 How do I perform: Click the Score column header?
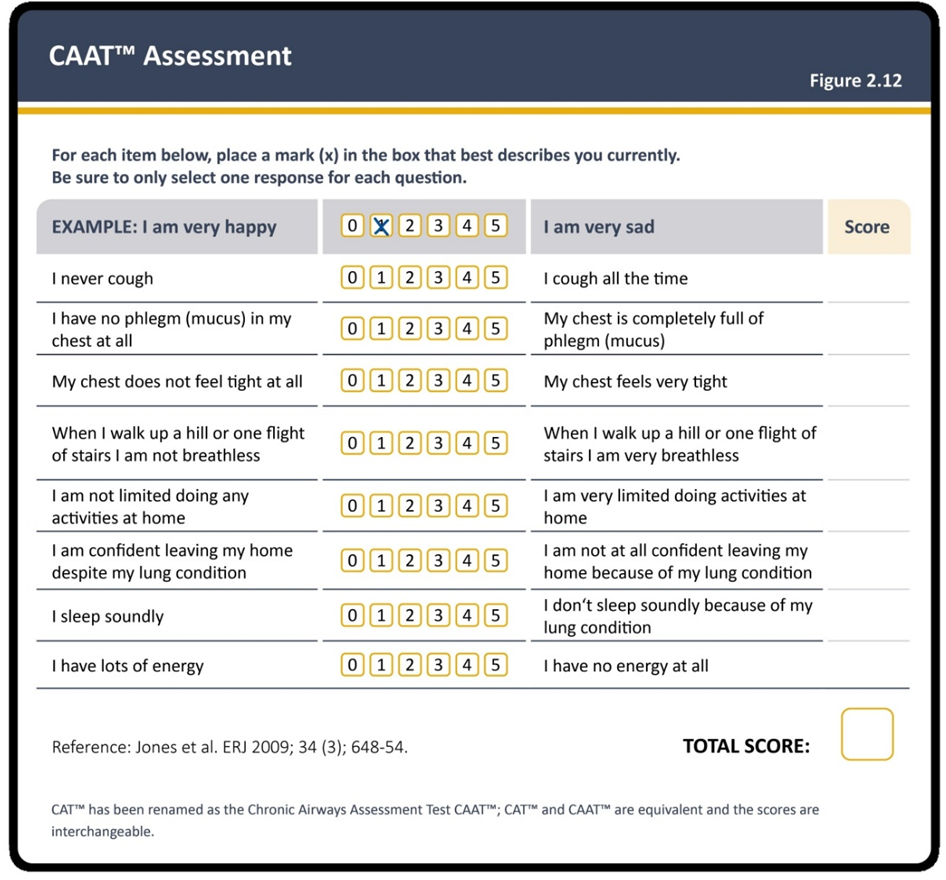[868, 227]
